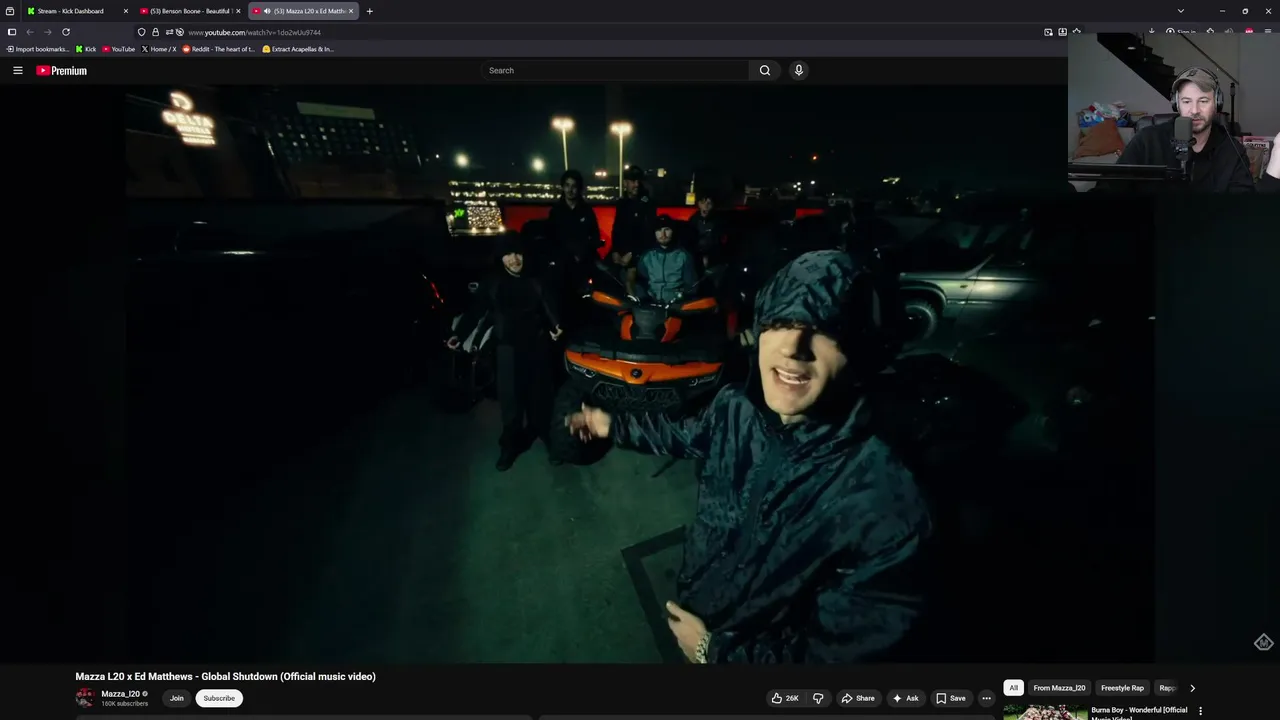Open picture-in-picture icon in address bar
Image resolution: width=1280 pixels, height=720 pixels.
(1048, 32)
